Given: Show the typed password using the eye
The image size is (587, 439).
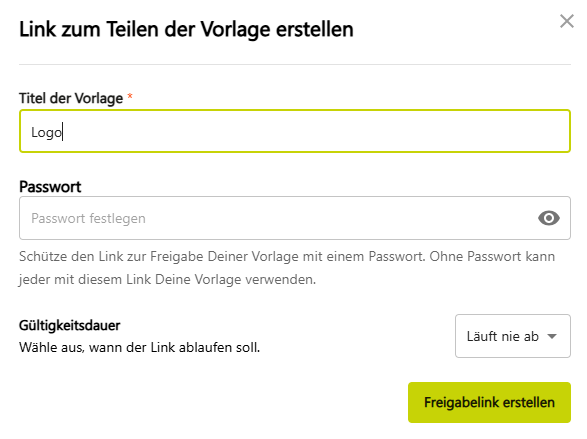Looking at the screenshot, I should (x=549, y=218).
